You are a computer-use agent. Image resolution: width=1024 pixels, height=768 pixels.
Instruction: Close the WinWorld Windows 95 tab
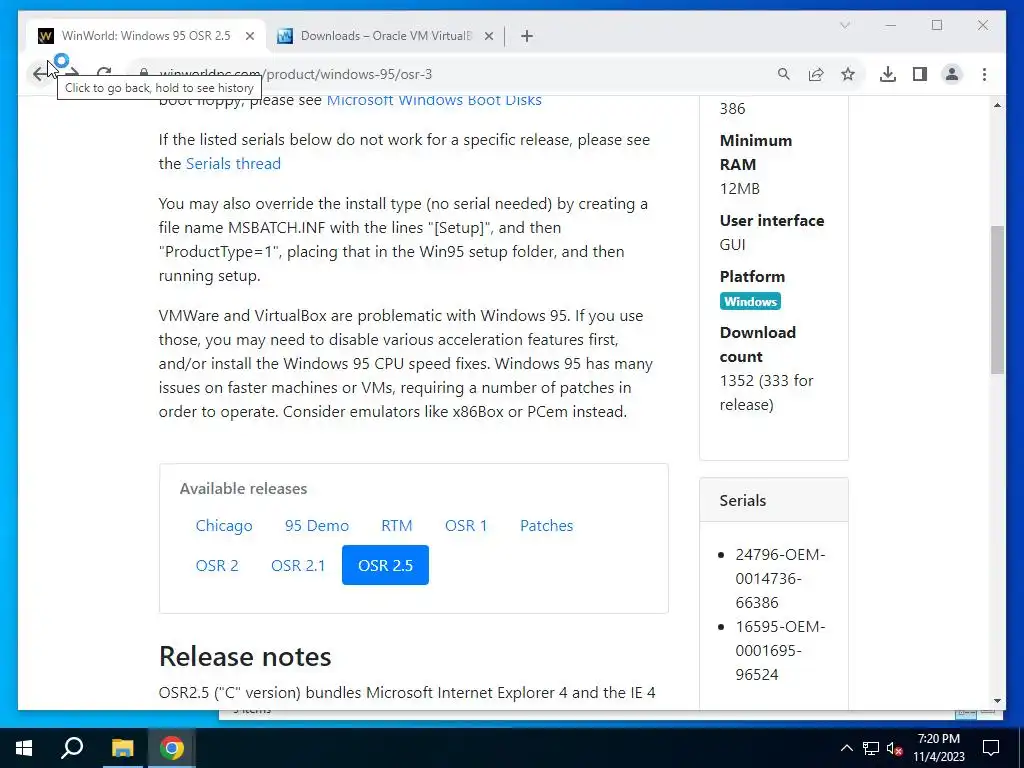pyautogui.click(x=249, y=36)
